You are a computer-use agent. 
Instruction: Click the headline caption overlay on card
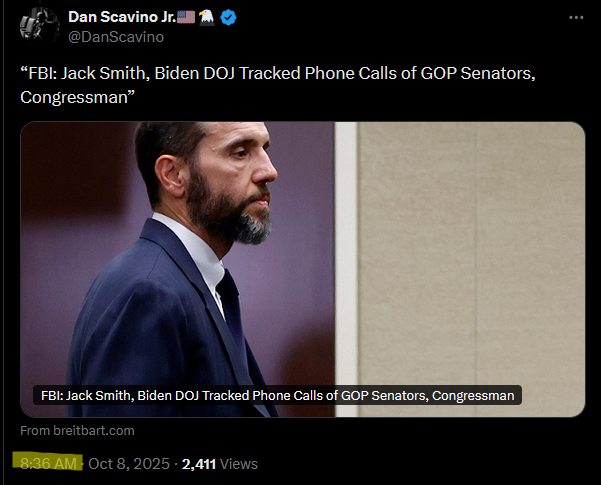click(278, 395)
